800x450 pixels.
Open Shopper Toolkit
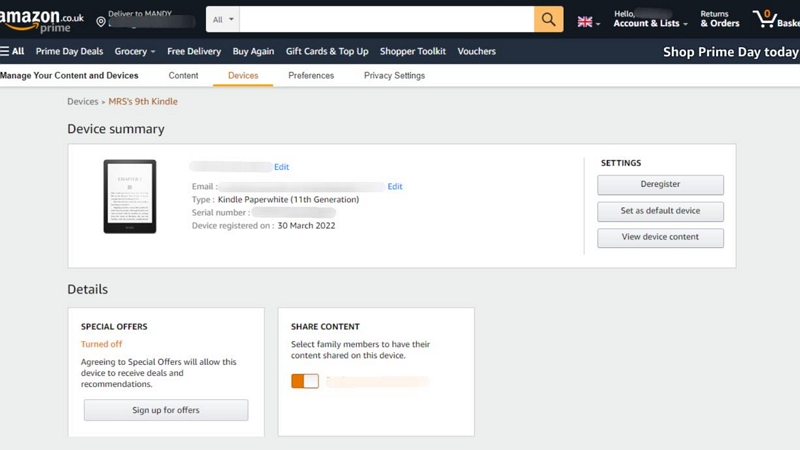coord(413,51)
